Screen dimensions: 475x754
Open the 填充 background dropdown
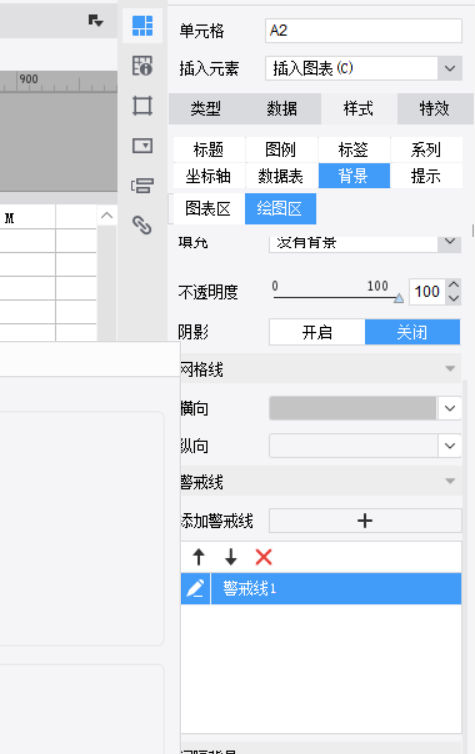(x=450, y=243)
